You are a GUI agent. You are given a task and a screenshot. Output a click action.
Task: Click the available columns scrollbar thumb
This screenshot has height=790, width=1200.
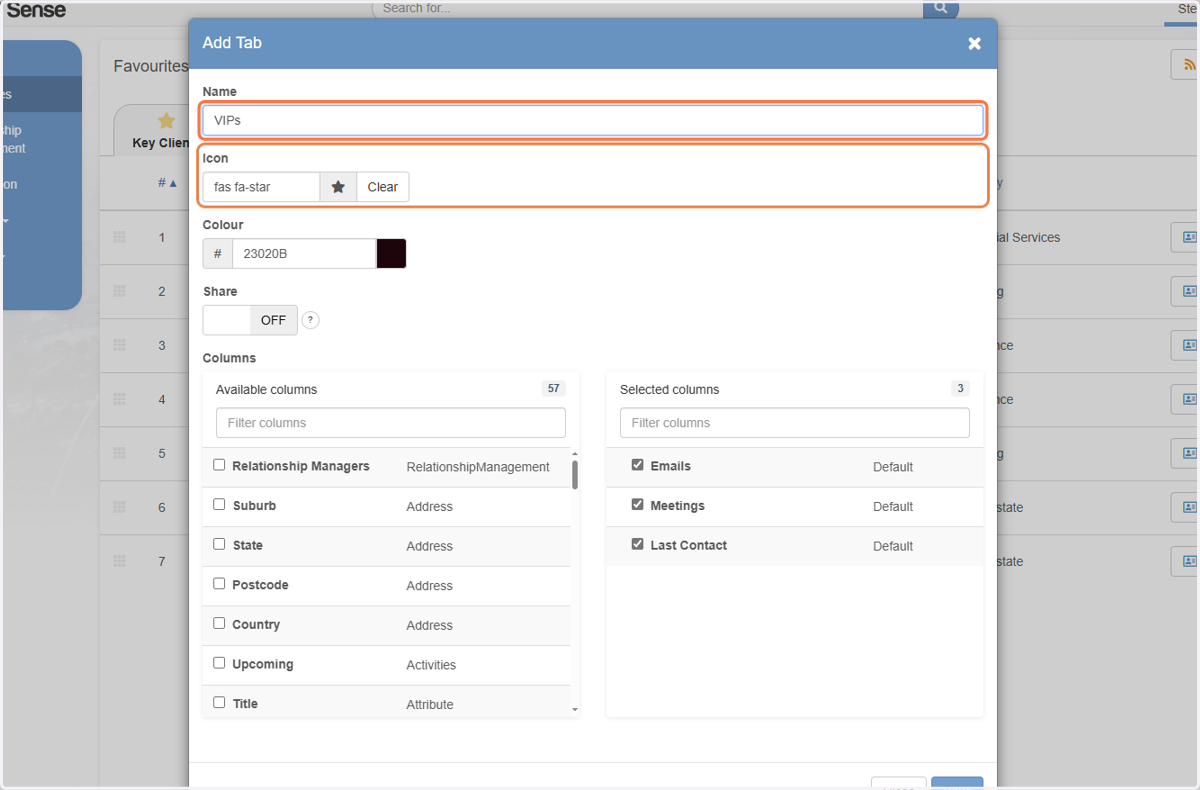tap(575, 474)
